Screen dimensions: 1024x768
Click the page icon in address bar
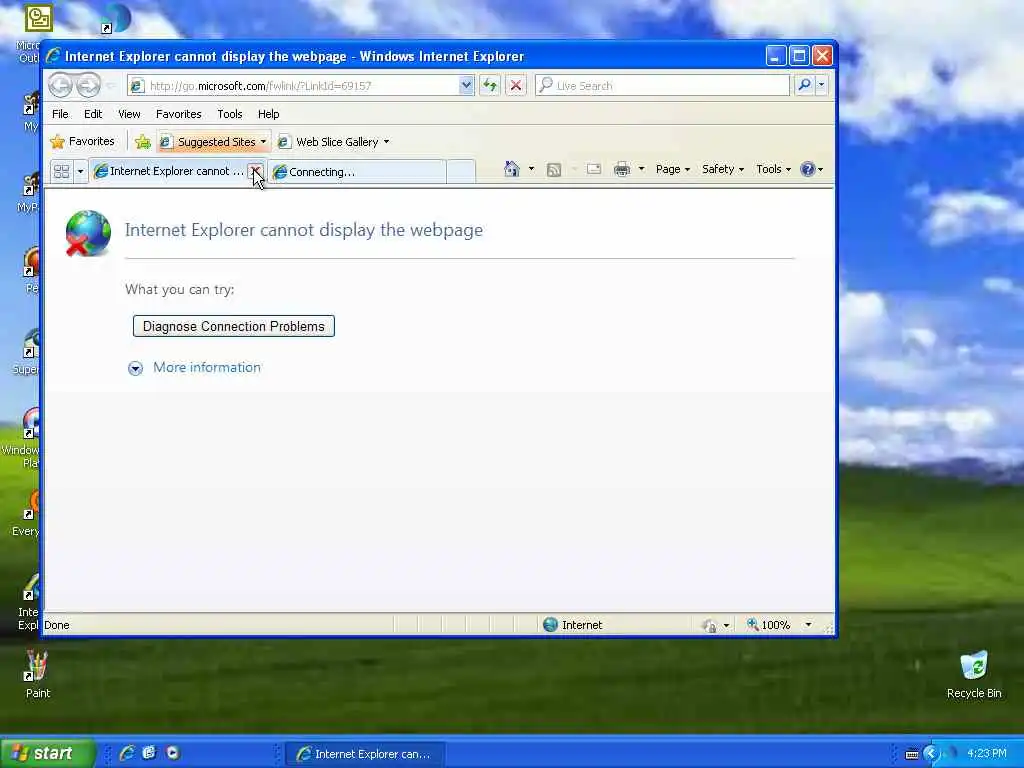point(136,86)
